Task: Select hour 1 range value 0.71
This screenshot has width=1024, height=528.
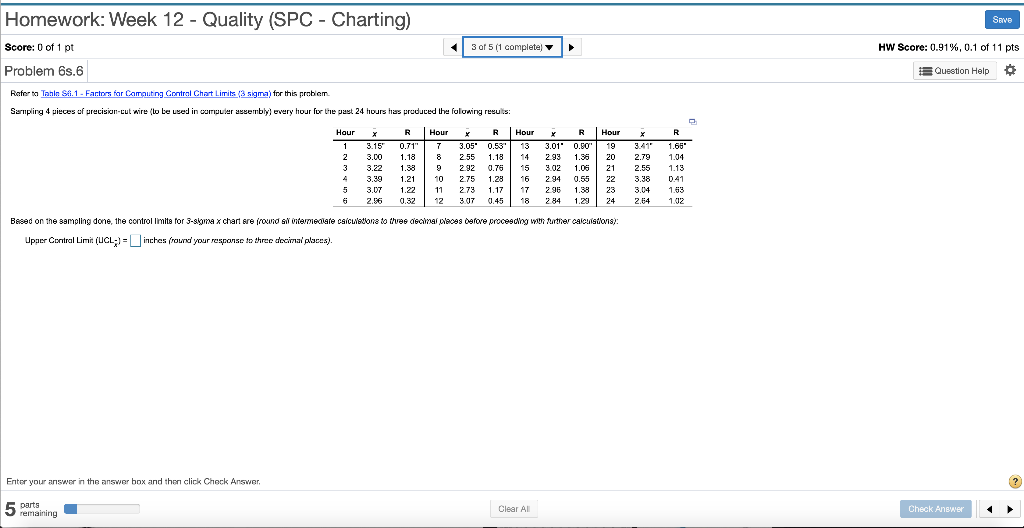Action: (x=408, y=146)
